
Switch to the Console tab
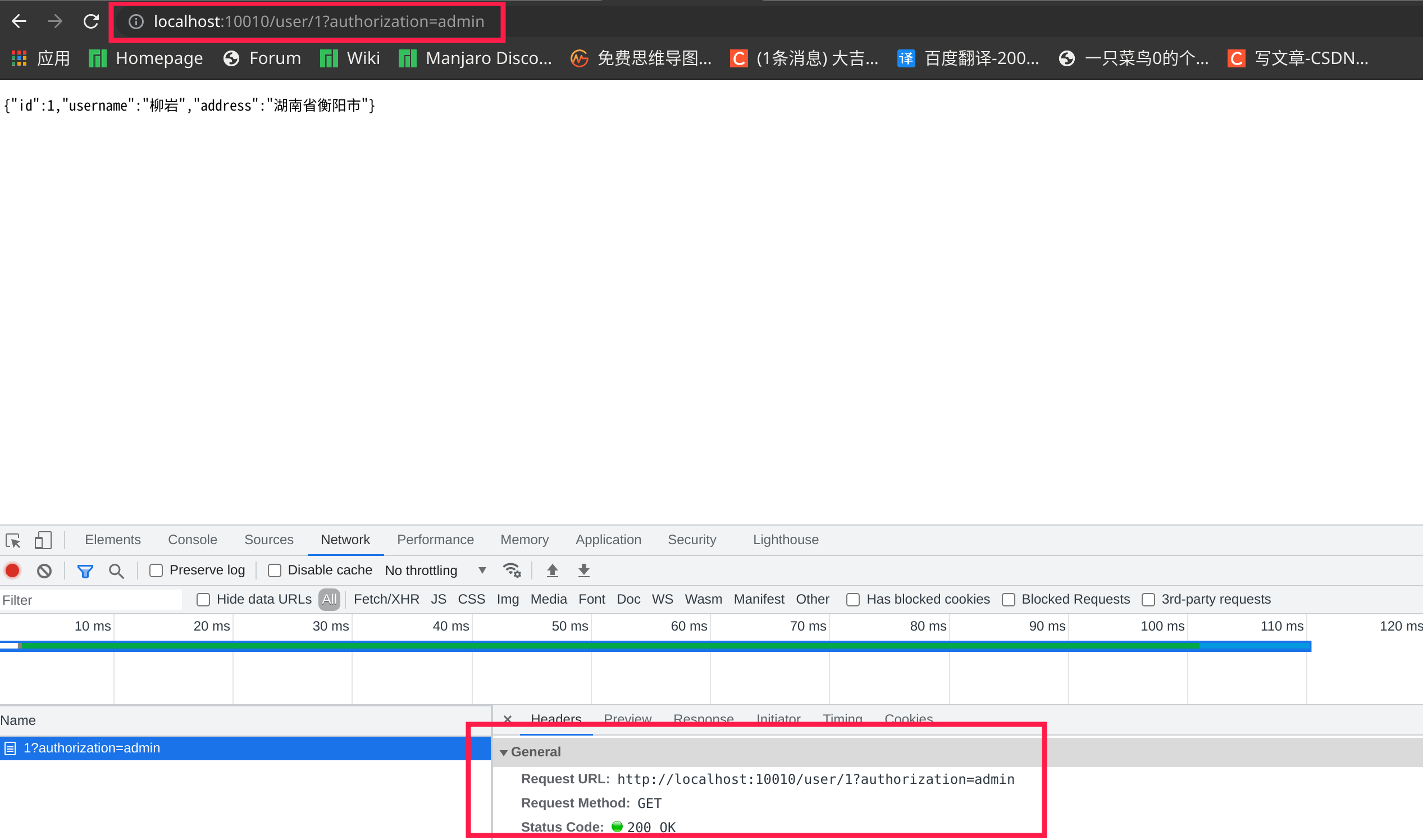[193, 540]
